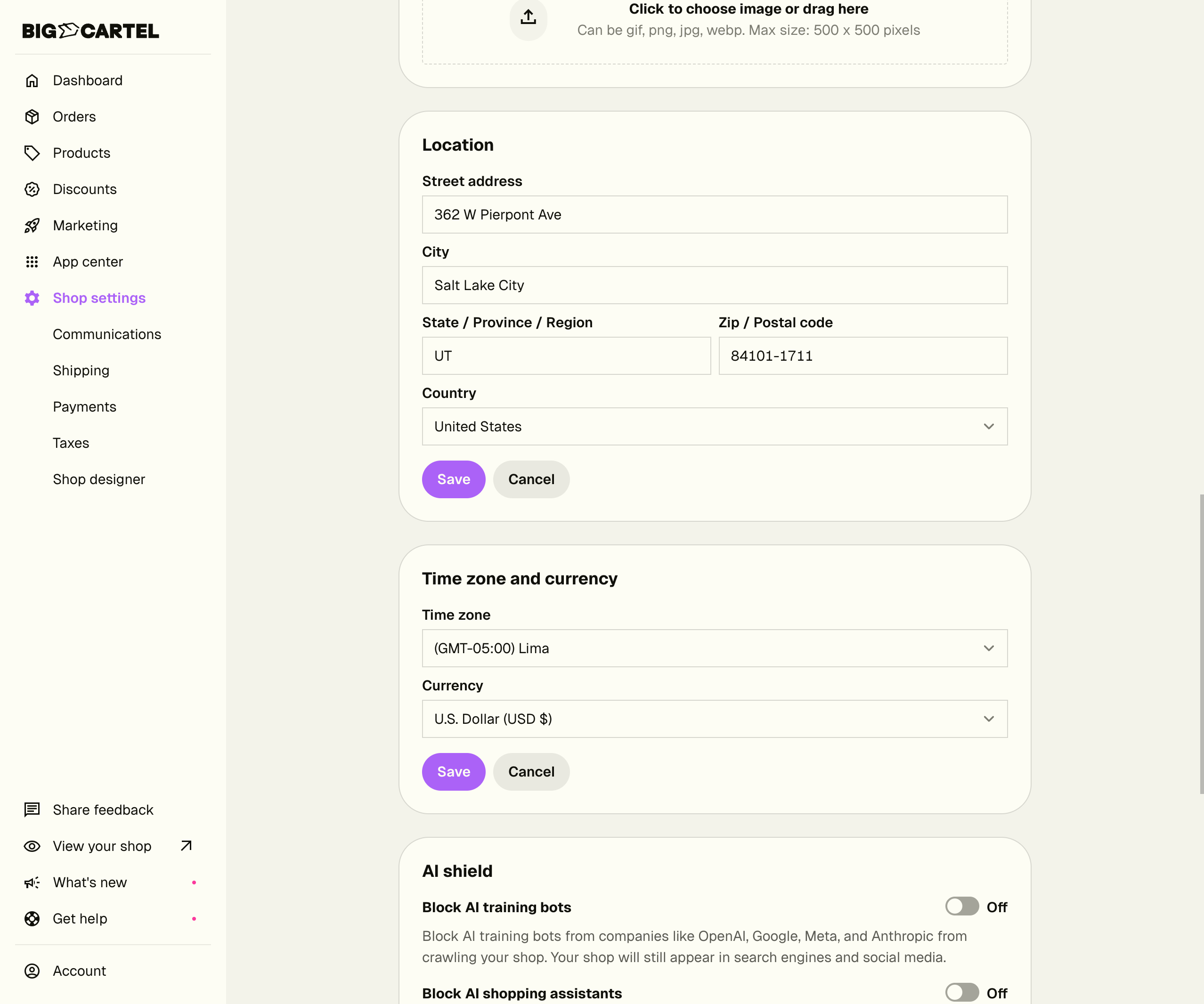Go to Shipping settings submenu
This screenshot has height=1004, width=1204.
tap(81, 371)
